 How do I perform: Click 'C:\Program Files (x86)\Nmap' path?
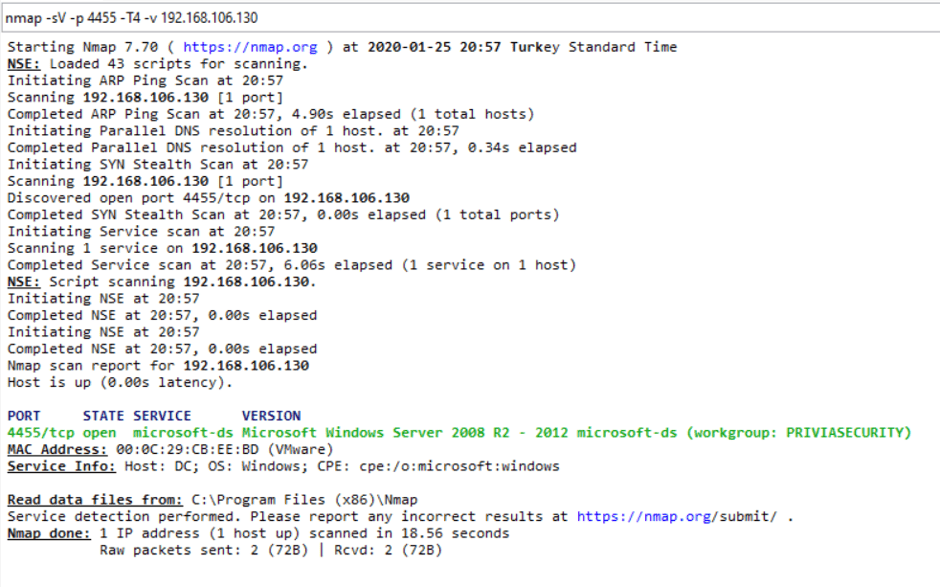pyautogui.click(x=305, y=501)
